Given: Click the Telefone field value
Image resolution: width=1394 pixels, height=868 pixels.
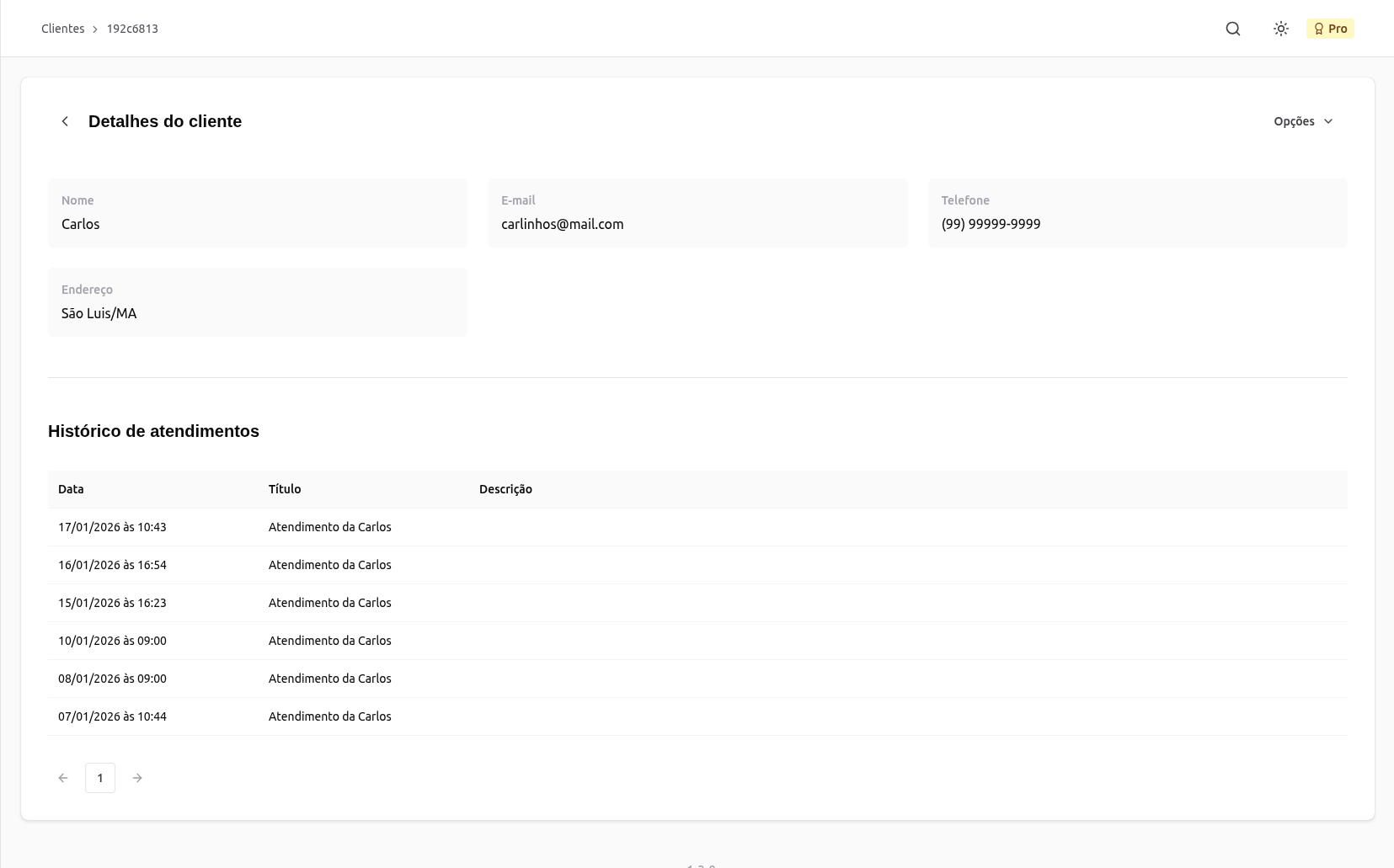Looking at the screenshot, I should coord(991,224).
